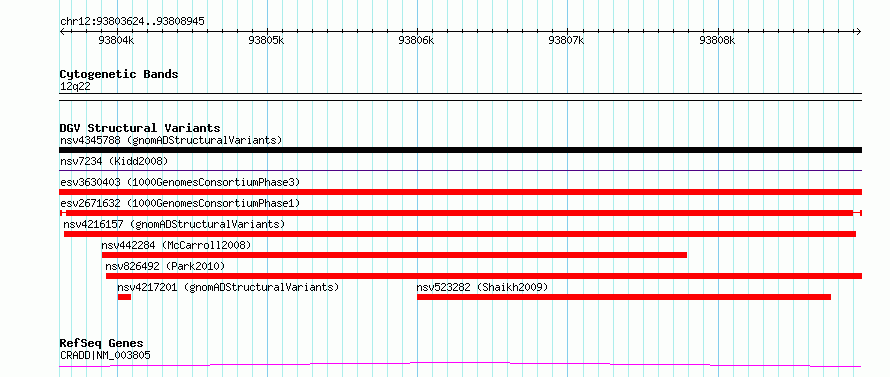Viewport: 890px width, 377px height.
Task: Click the Cytogenetic Bands track heading
Action: click(x=119, y=74)
